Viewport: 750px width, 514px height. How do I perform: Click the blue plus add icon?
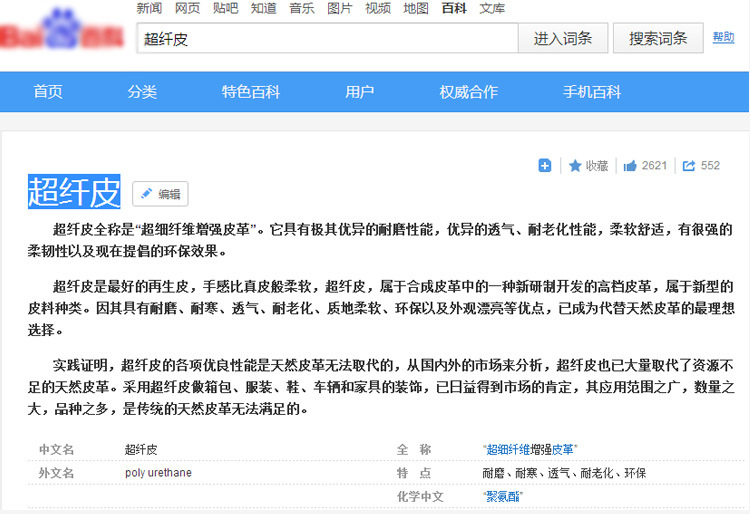[545, 165]
